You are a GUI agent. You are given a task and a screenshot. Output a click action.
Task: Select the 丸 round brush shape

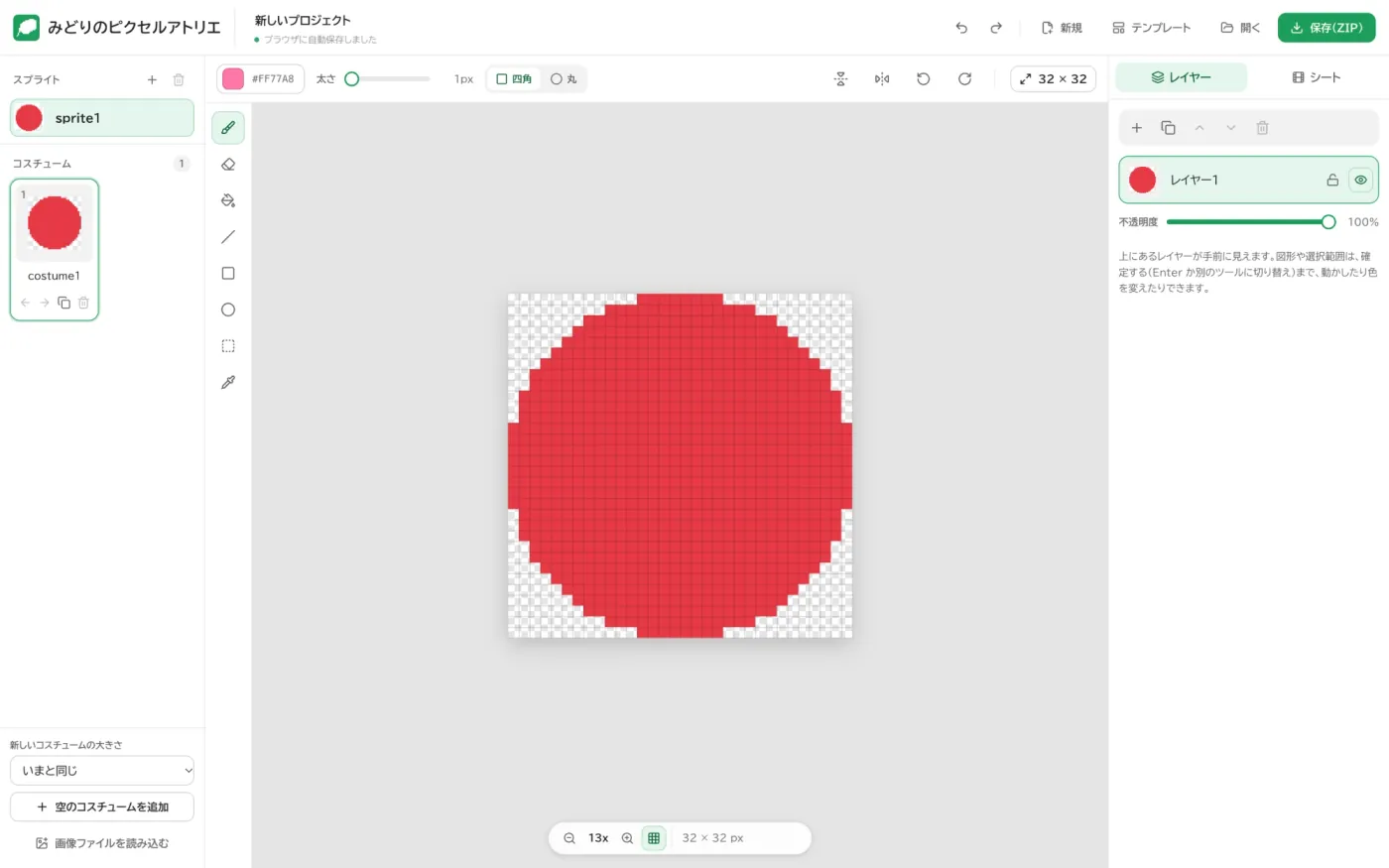tap(564, 79)
